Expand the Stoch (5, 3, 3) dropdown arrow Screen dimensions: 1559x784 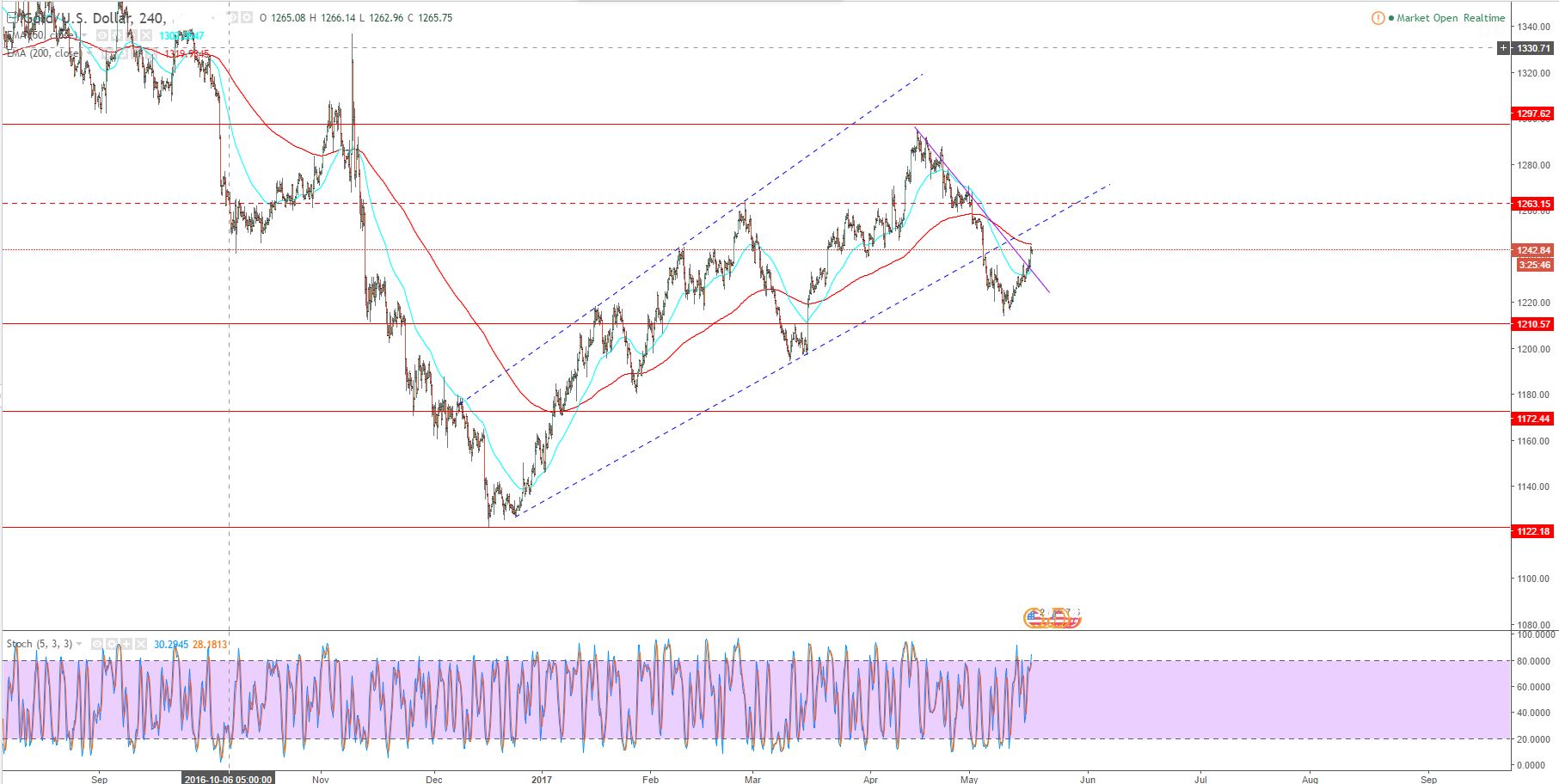79,644
